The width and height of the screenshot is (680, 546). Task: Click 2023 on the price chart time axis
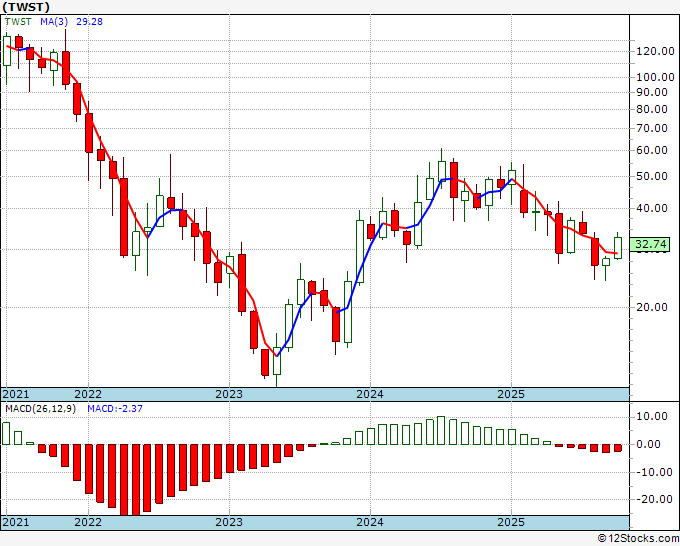click(x=229, y=394)
